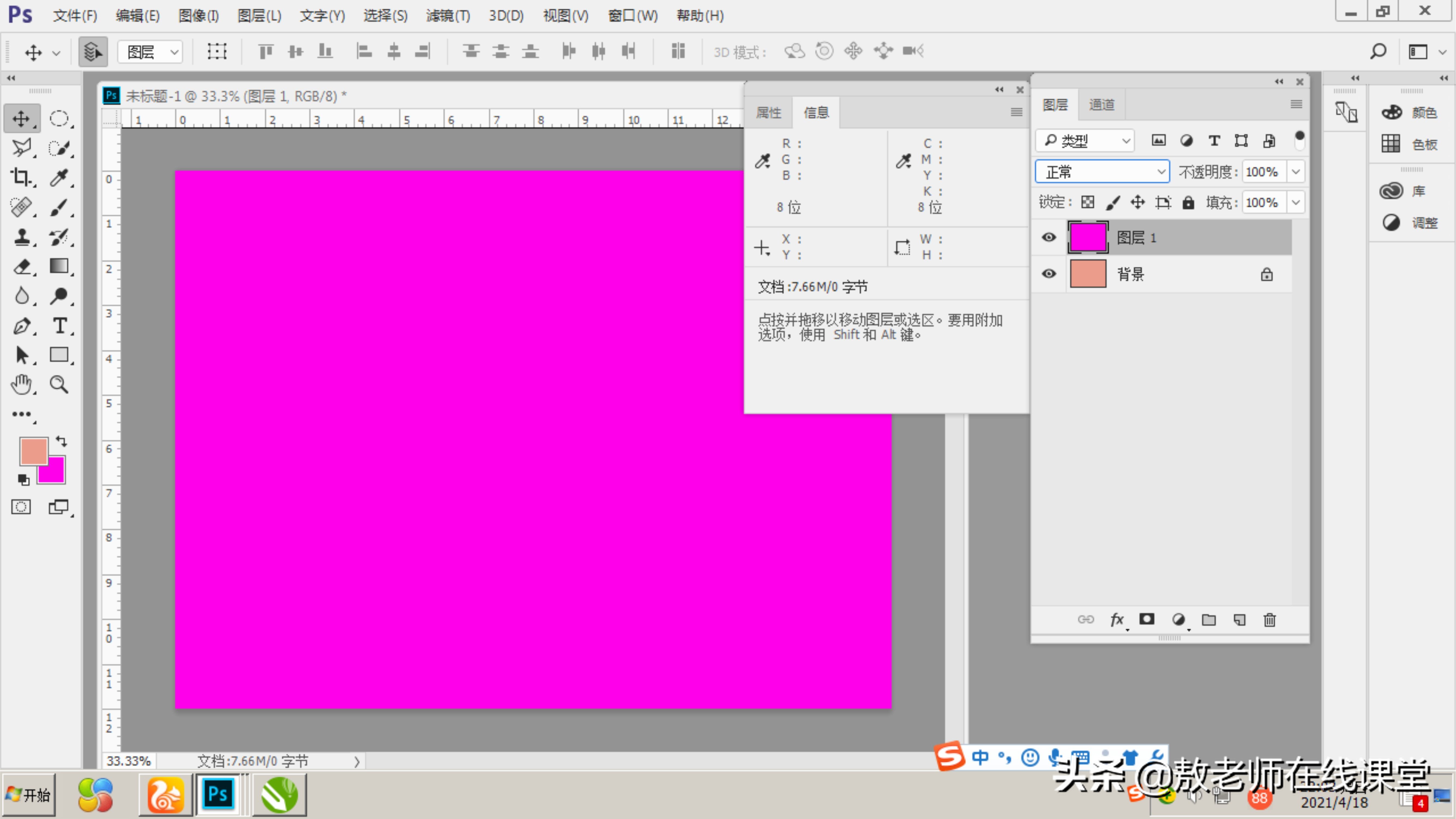Click the foreground color swatch

click(33, 450)
